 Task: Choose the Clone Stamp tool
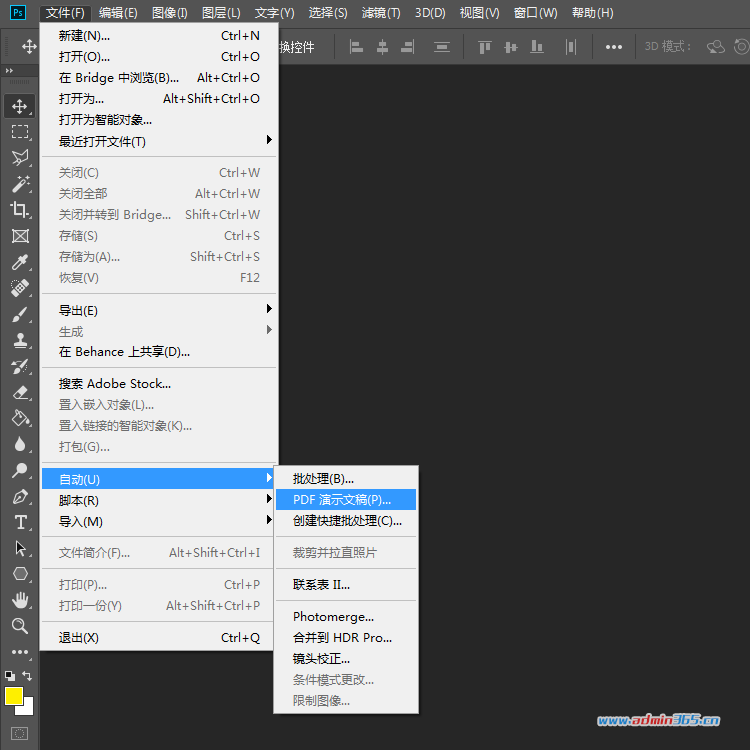(x=20, y=340)
